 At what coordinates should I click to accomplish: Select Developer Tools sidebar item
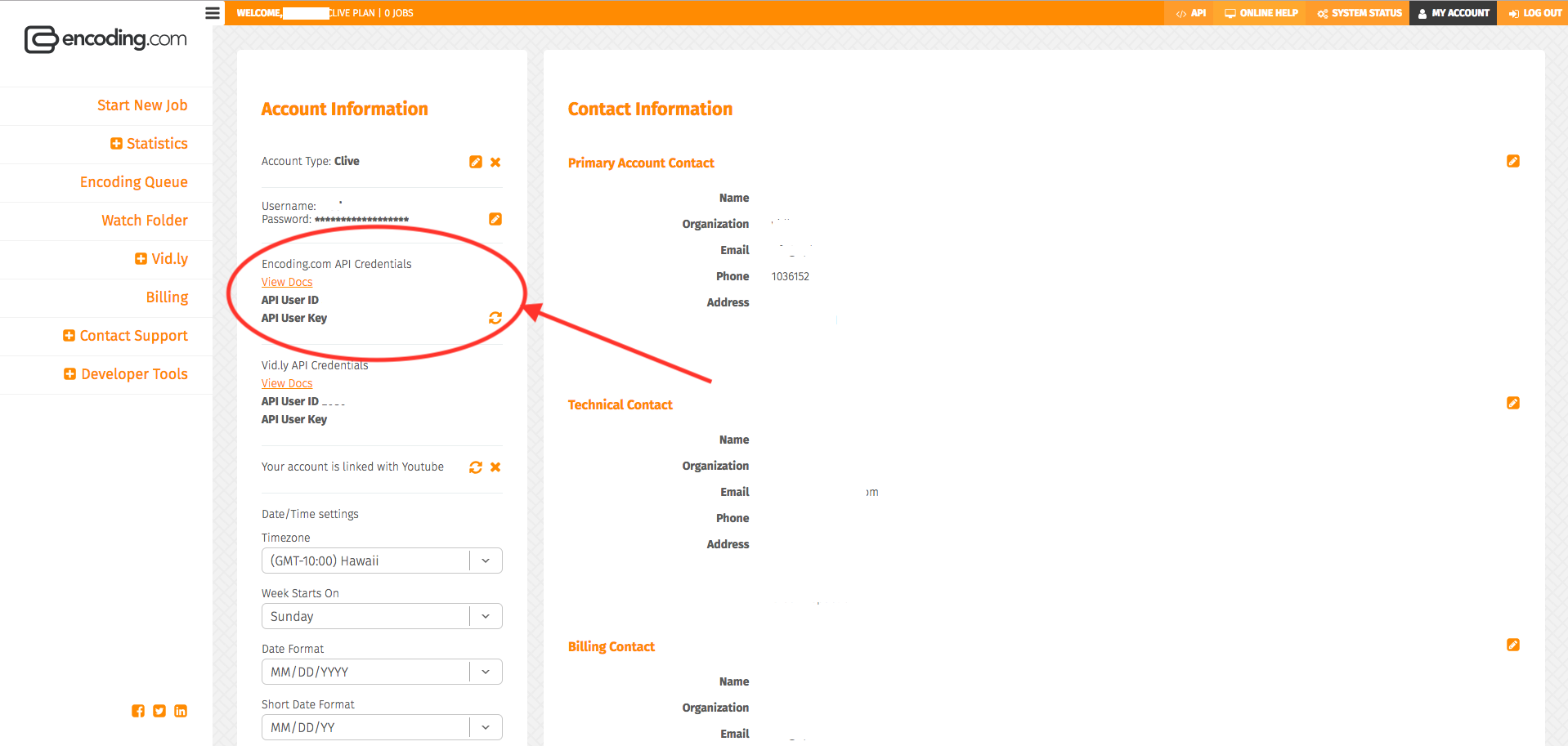tap(135, 374)
